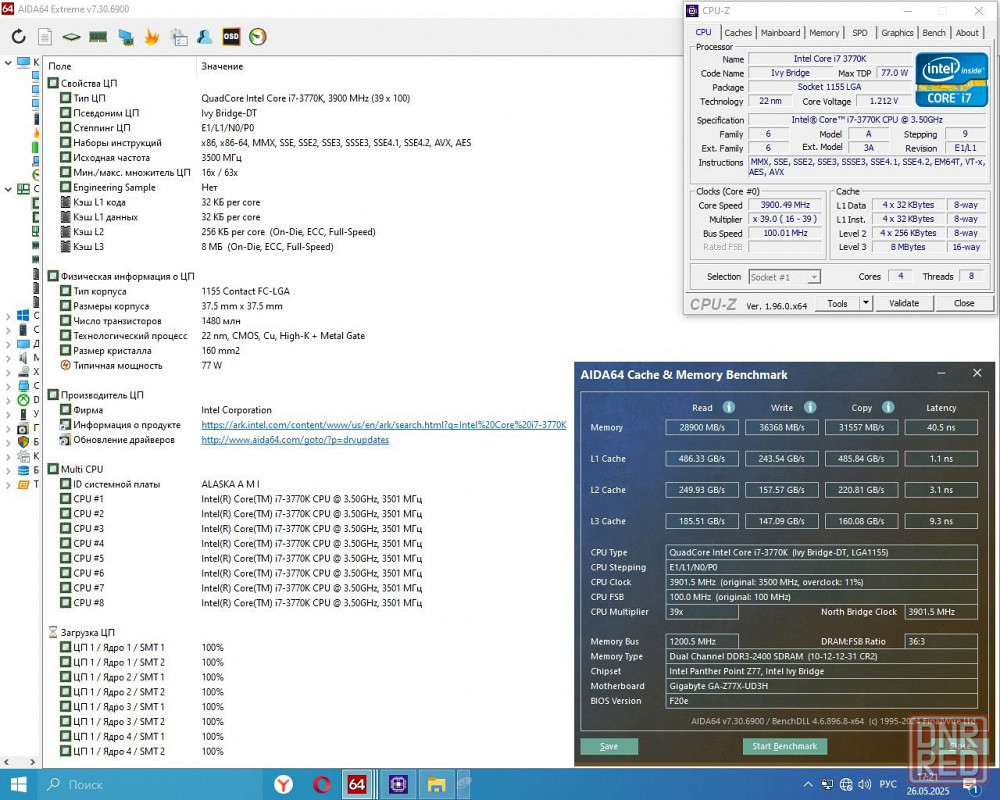Open Yandex Browser from the taskbar

pos(283,784)
